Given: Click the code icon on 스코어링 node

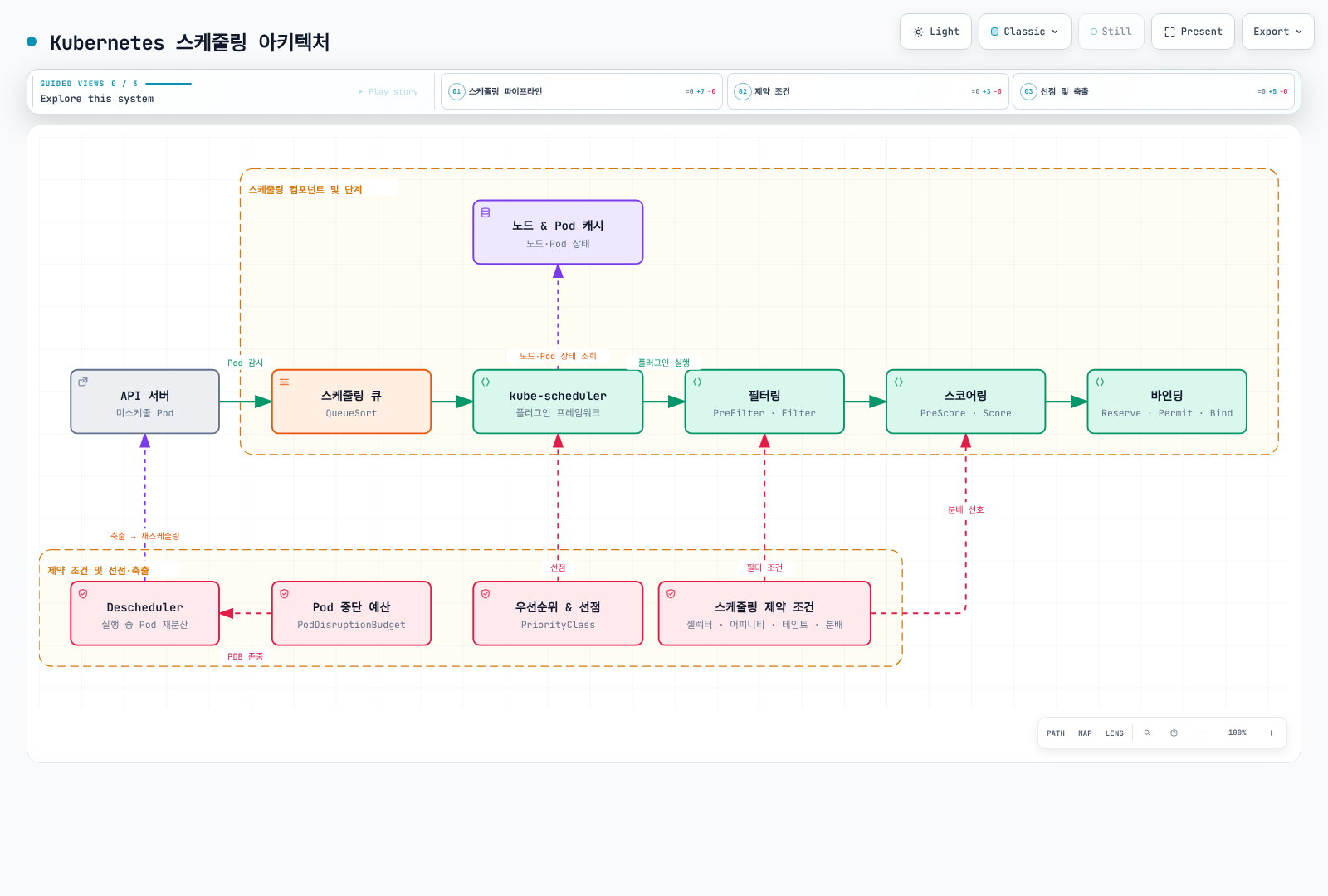Looking at the screenshot, I should [x=899, y=382].
